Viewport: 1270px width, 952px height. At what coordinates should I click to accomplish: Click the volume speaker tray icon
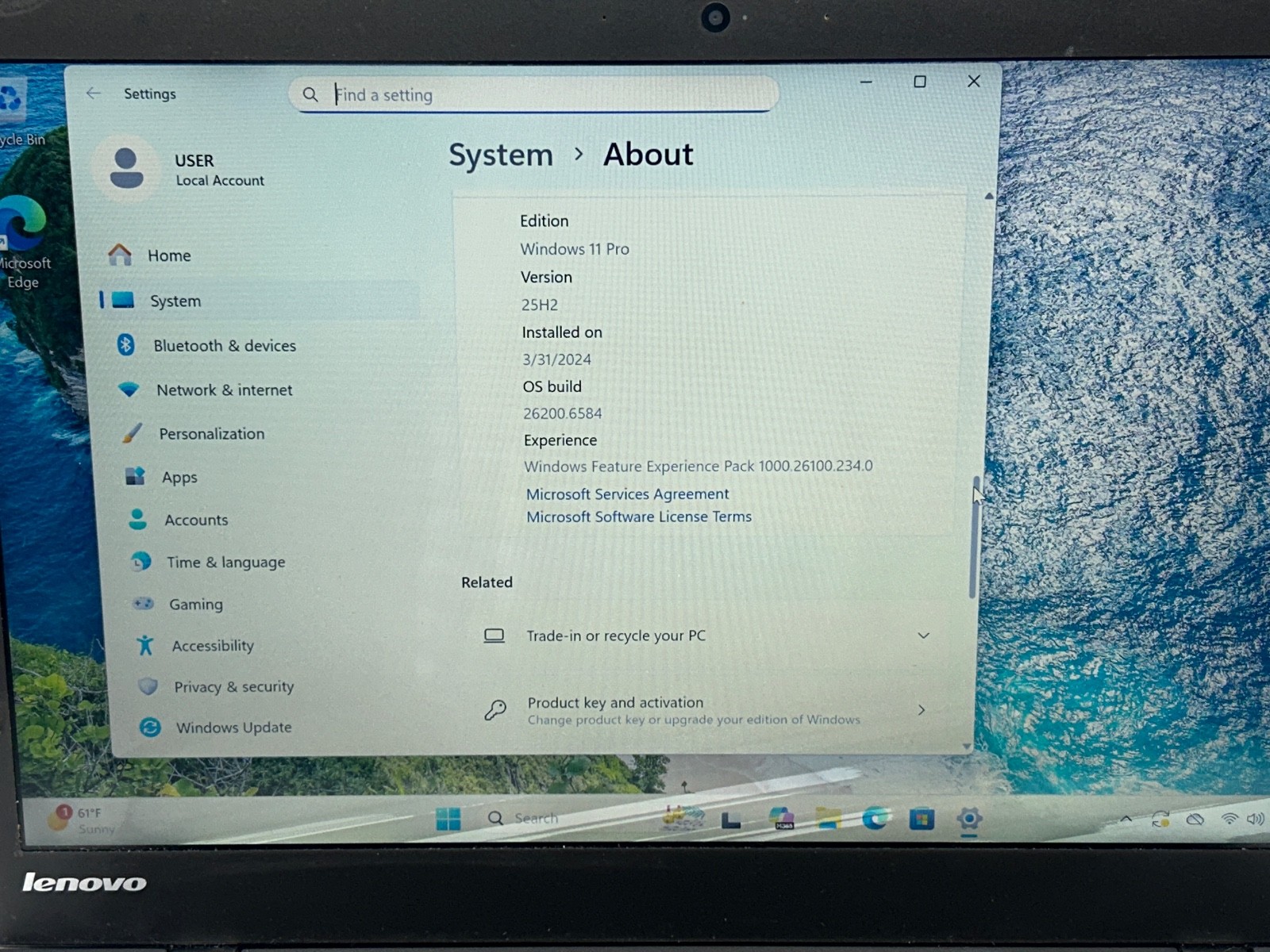[1255, 819]
